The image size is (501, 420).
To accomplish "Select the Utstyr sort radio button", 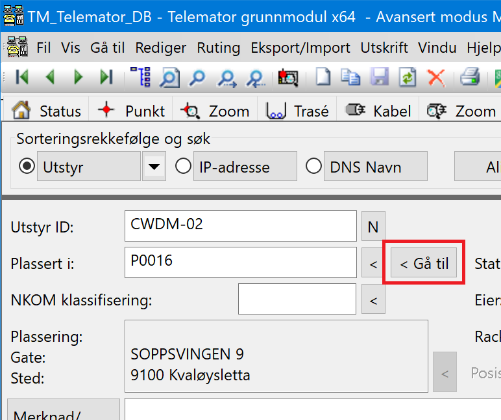I will point(27,166).
